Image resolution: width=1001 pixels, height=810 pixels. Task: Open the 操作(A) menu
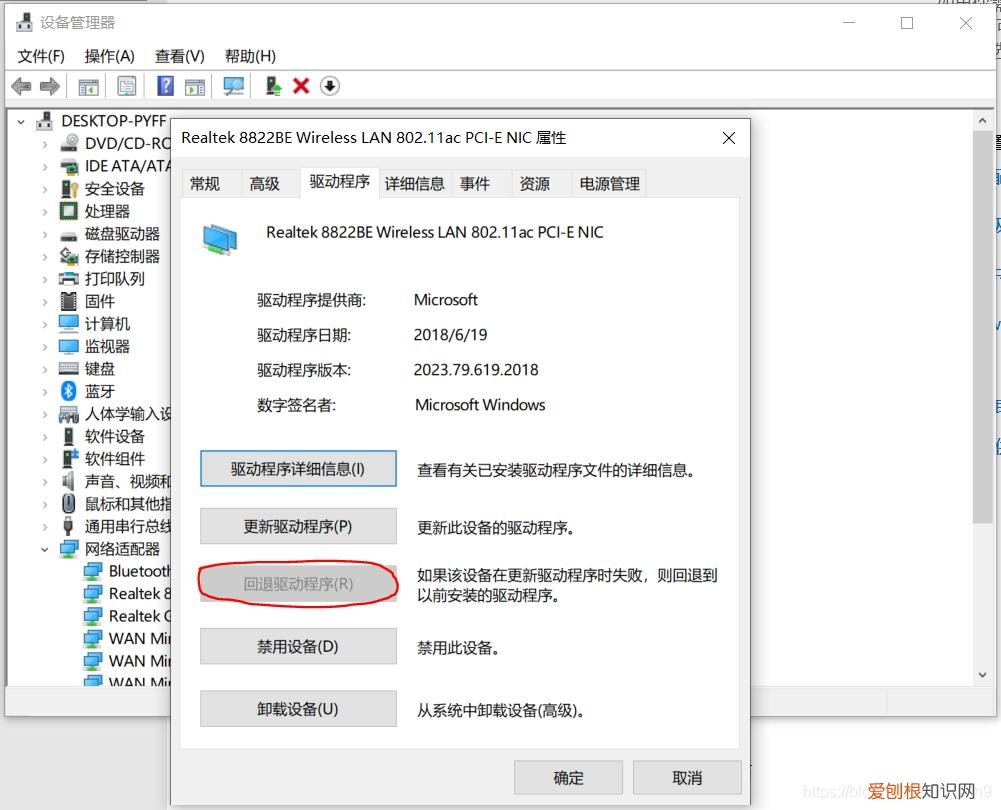(109, 56)
